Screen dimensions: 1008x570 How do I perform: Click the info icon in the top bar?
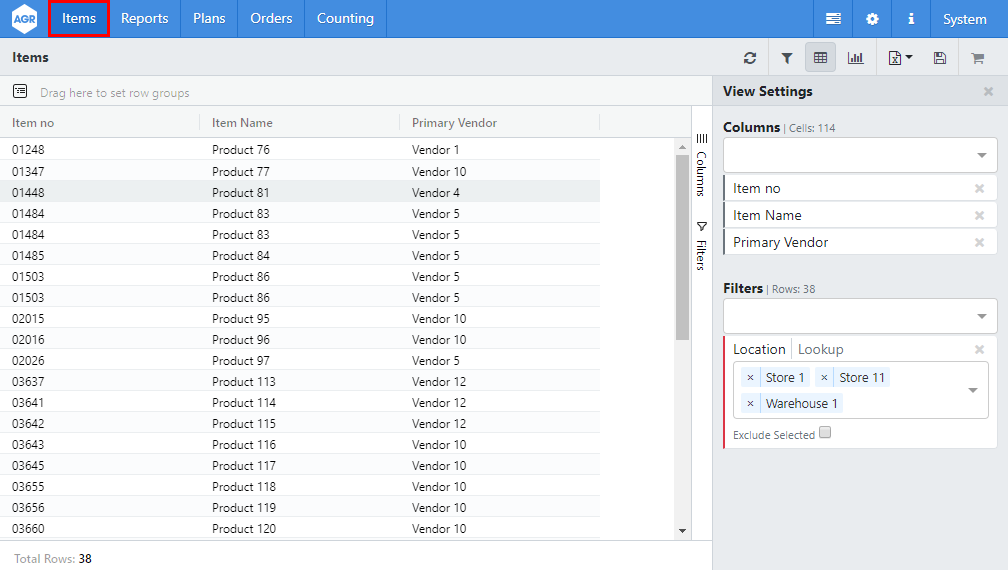[x=911, y=19]
